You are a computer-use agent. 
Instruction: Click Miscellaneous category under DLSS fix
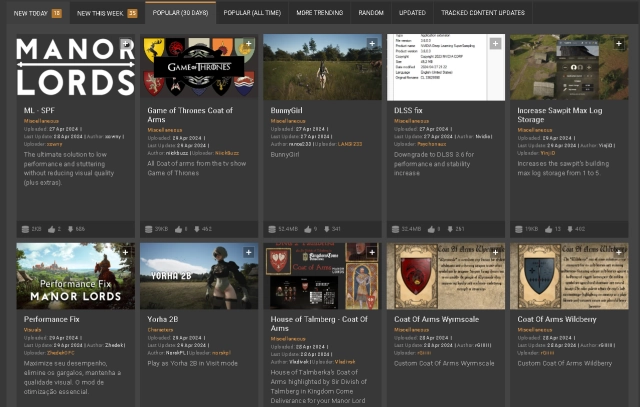[x=411, y=121]
